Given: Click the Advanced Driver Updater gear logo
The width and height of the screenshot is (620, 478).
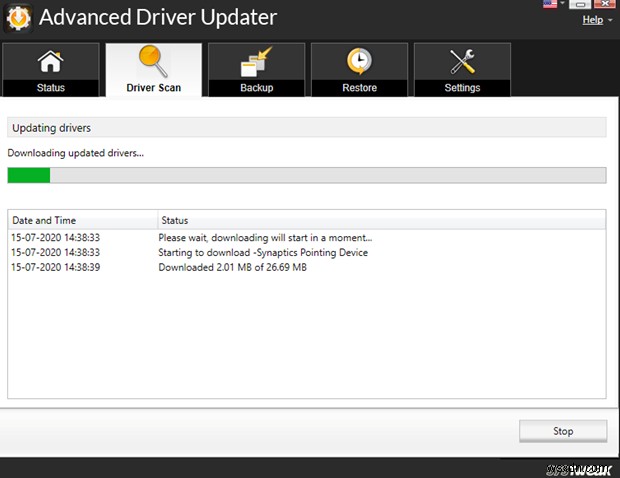Looking at the screenshot, I should (x=18, y=18).
